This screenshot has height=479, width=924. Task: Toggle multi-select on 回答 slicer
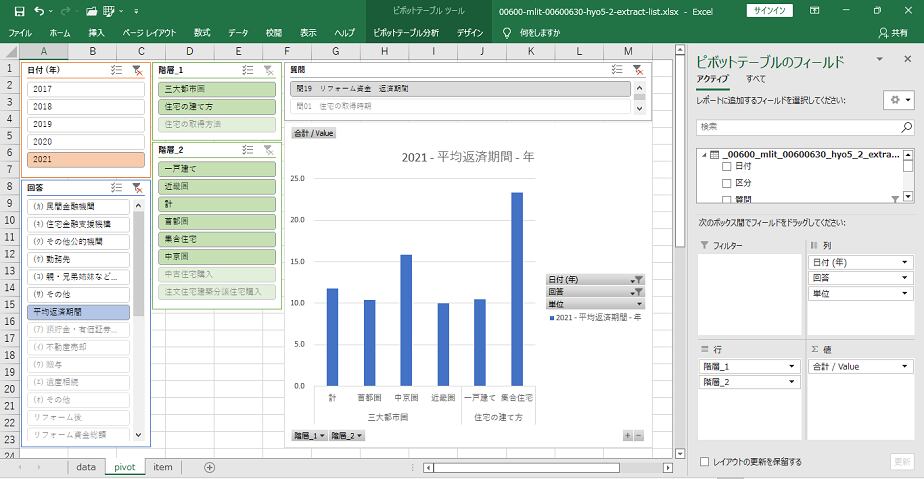tap(116, 187)
